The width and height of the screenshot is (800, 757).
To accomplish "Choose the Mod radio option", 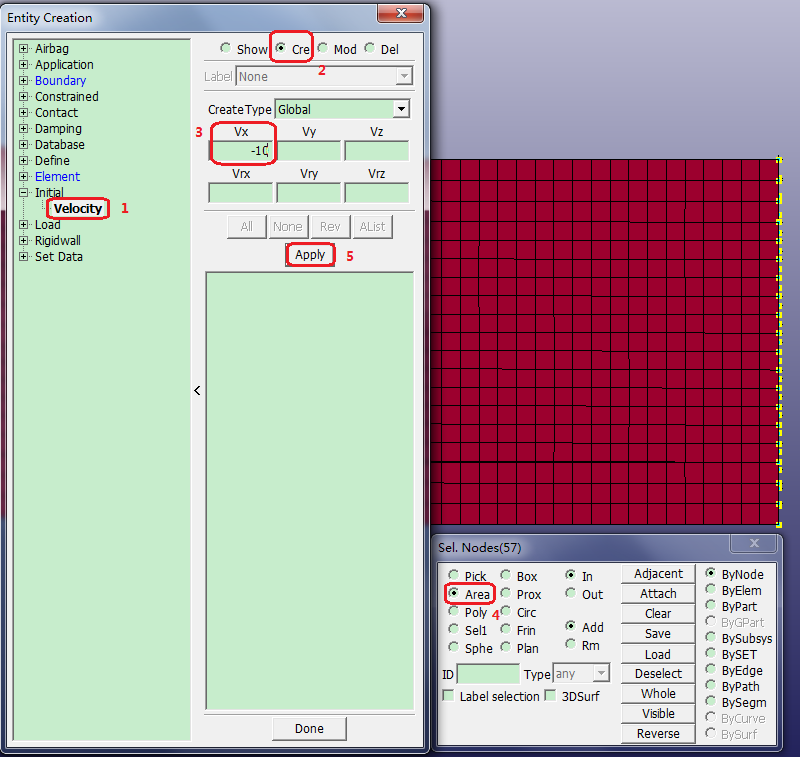I will pyautogui.click(x=323, y=49).
